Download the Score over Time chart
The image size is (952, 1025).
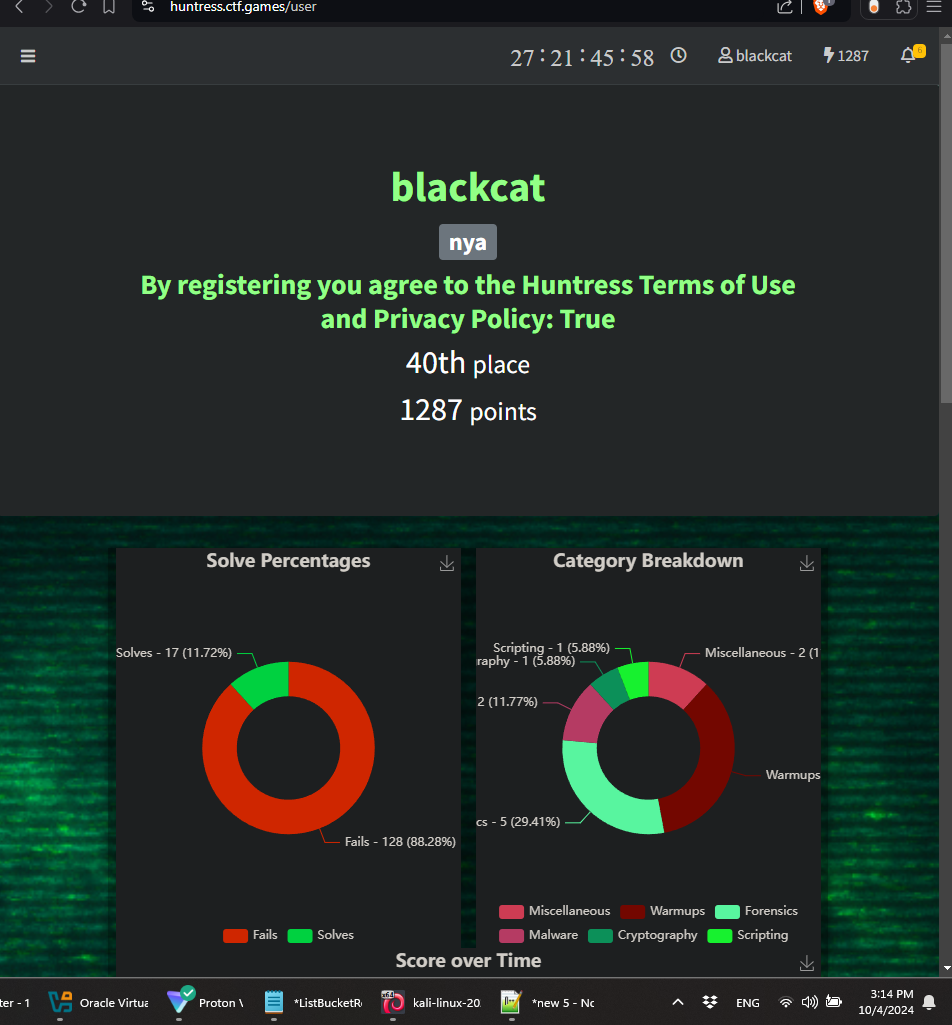click(807, 963)
